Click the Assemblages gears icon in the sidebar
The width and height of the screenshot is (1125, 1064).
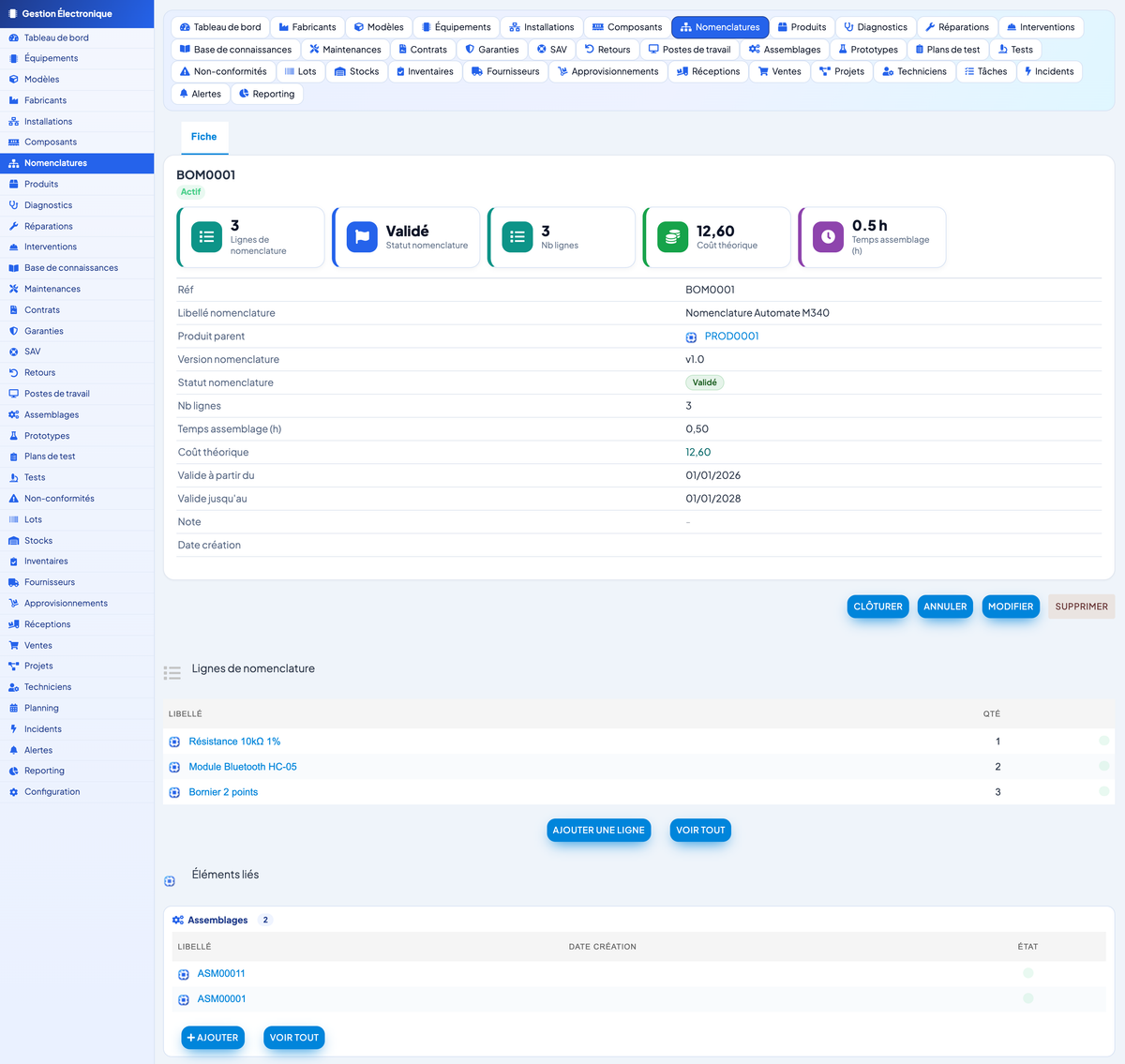(13, 414)
